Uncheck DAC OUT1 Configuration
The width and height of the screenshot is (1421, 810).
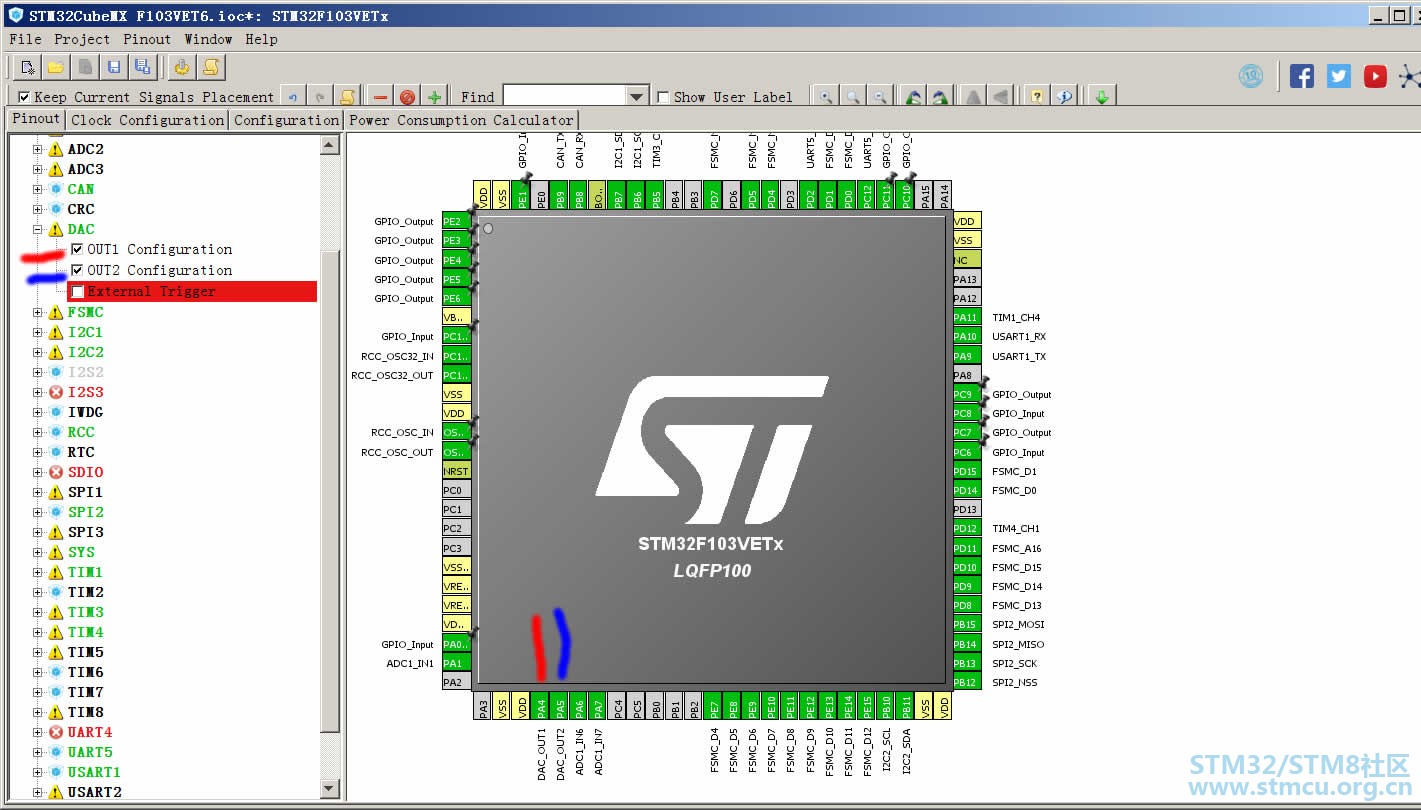(77, 249)
